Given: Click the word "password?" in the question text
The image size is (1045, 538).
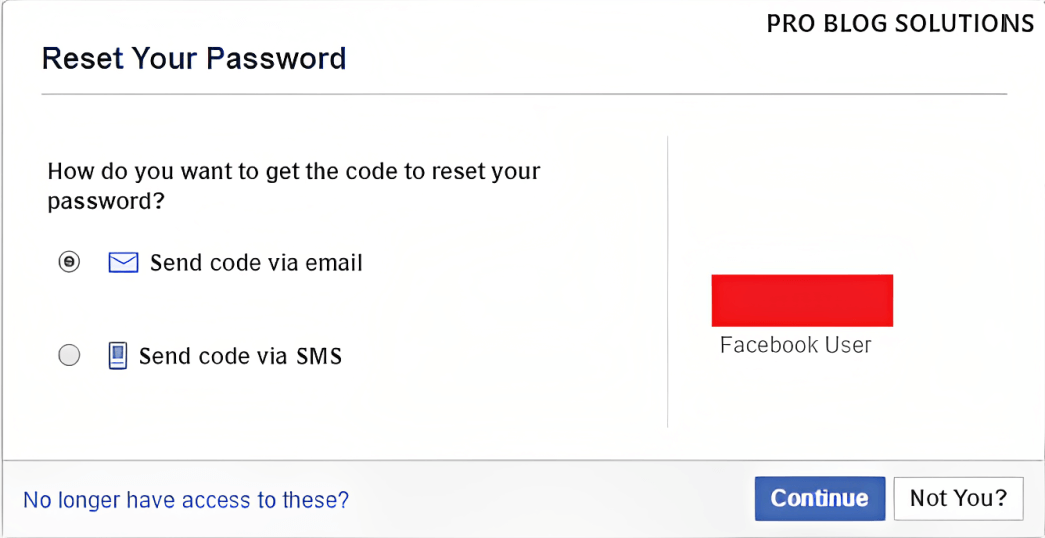Looking at the screenshot, I should (x=106, y=203).
